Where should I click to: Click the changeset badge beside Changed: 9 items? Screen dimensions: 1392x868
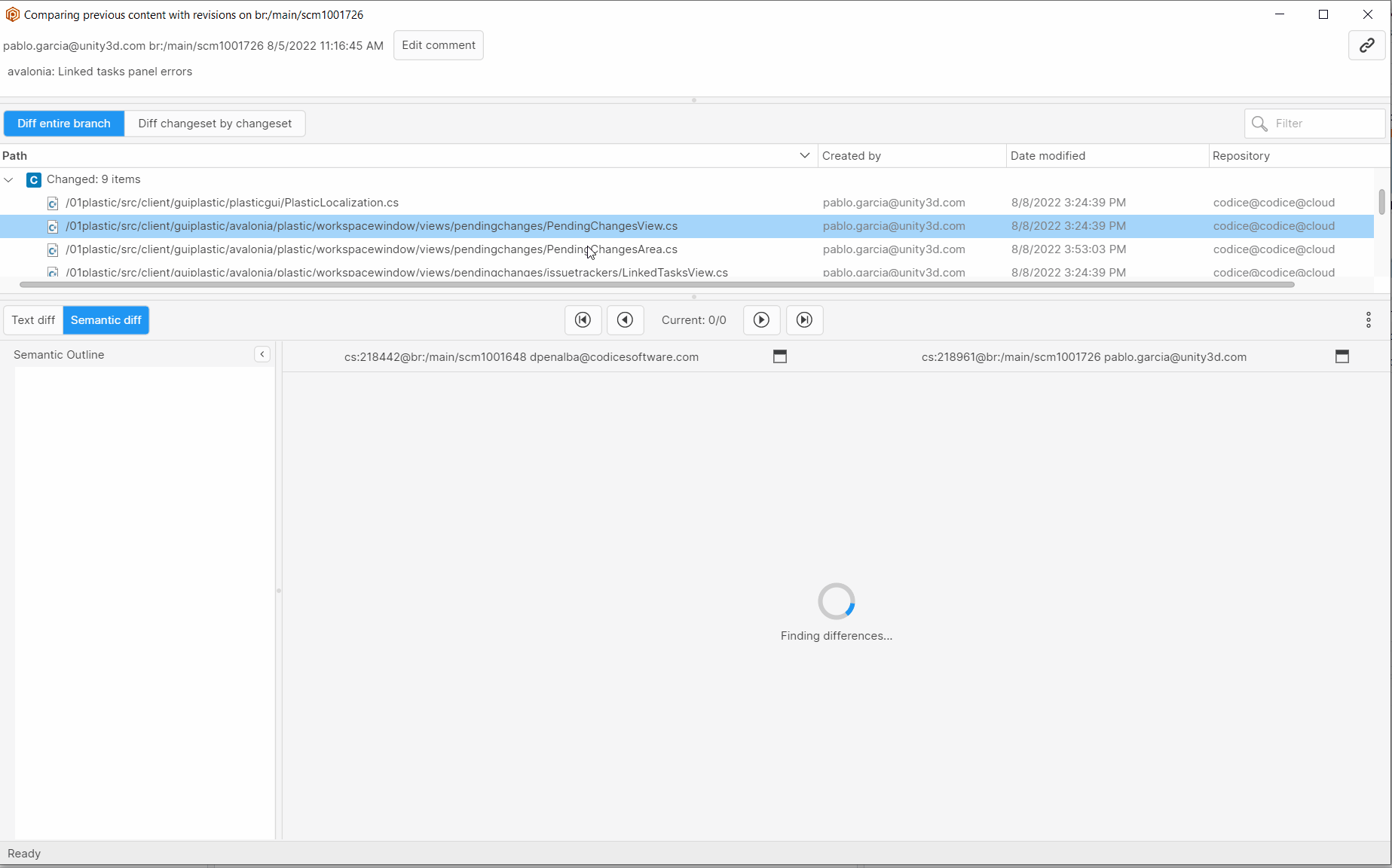click(33, 179)
